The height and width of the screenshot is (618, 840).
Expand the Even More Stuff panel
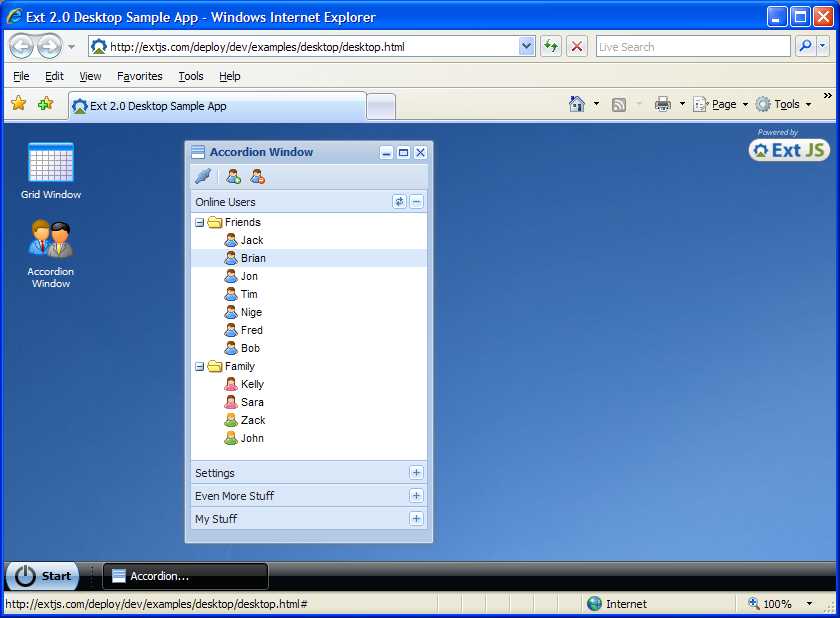416,496
